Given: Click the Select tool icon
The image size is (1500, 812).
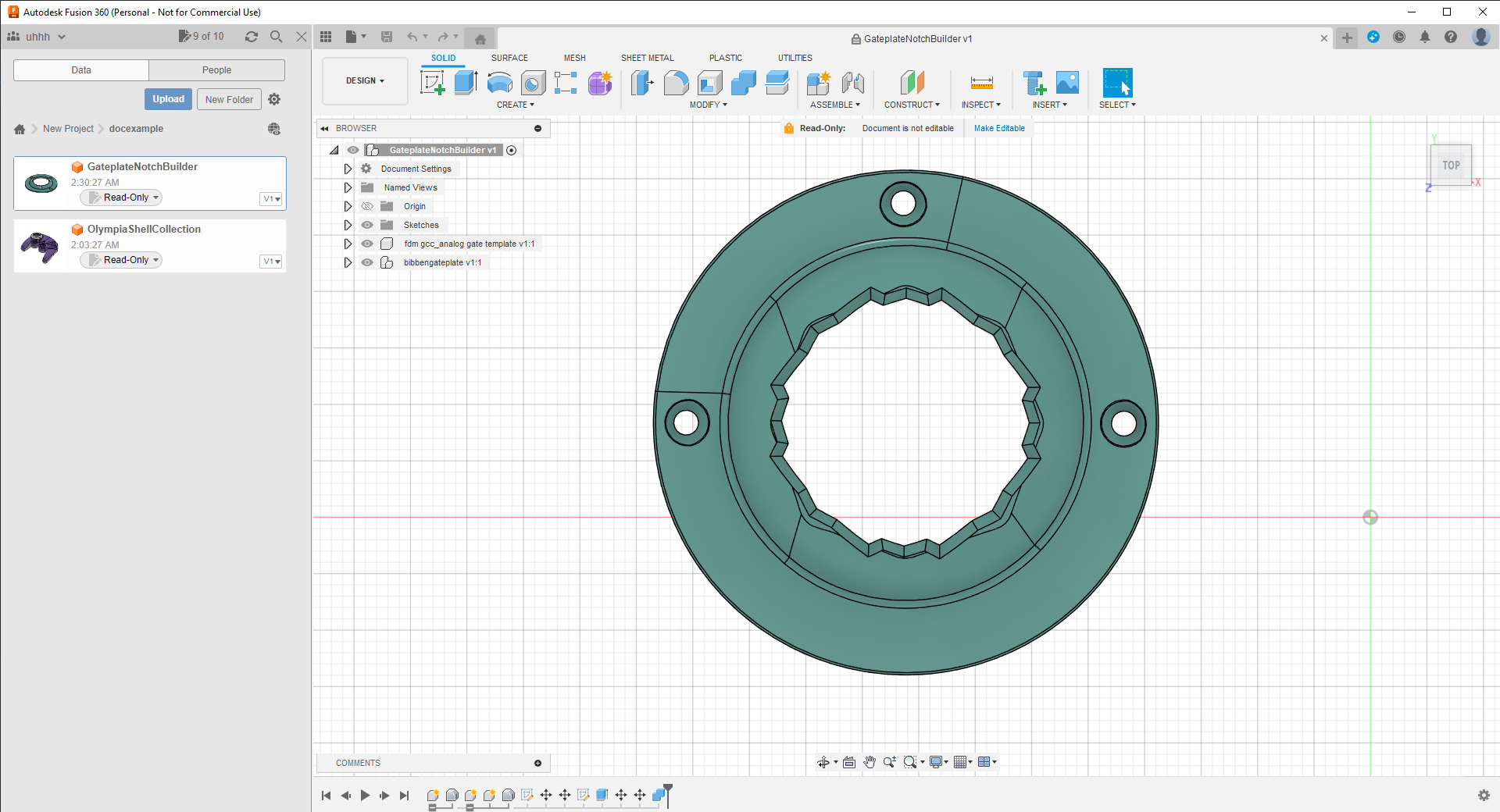Looking at the screenshot, I should tap(1117, 82).
